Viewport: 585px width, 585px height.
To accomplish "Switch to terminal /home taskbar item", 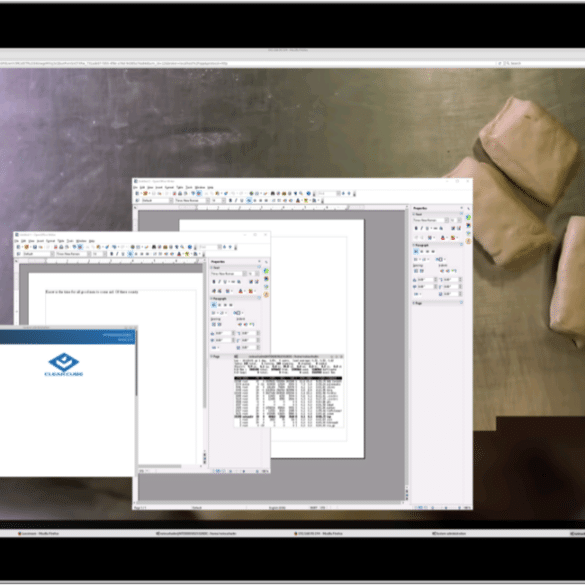I will click(x=196, y=534).
